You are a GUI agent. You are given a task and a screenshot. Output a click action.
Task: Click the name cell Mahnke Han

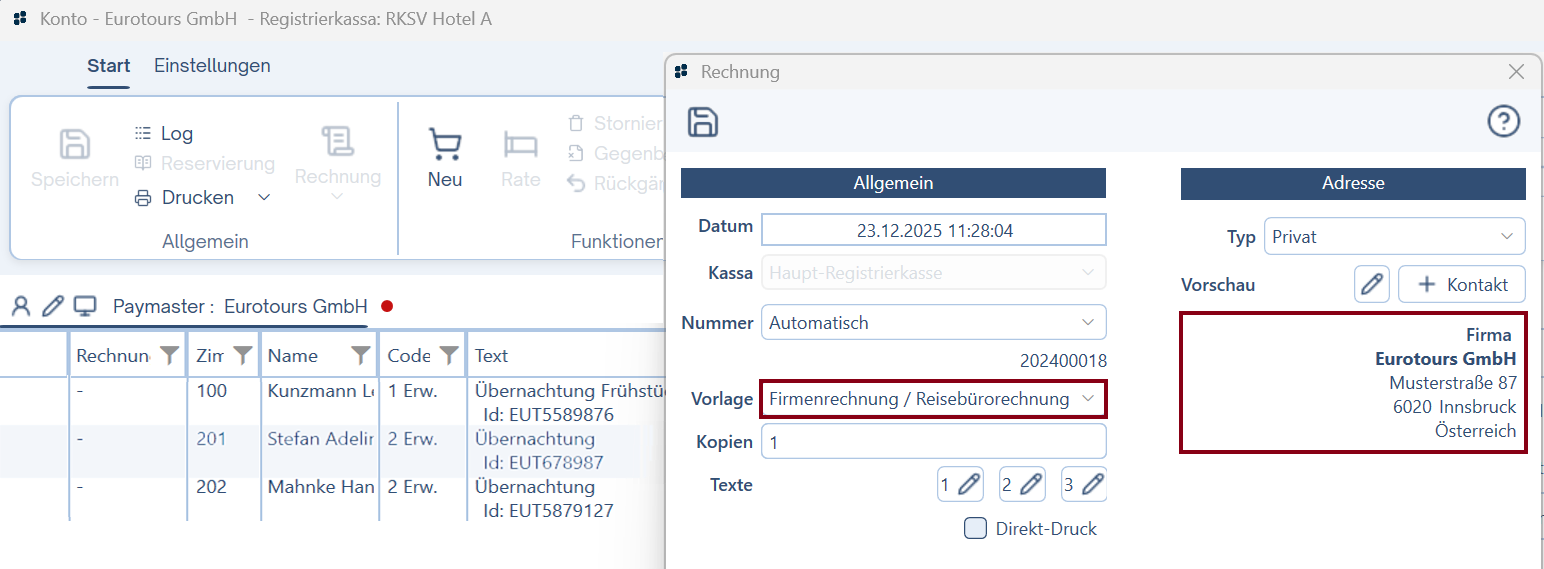320,497
